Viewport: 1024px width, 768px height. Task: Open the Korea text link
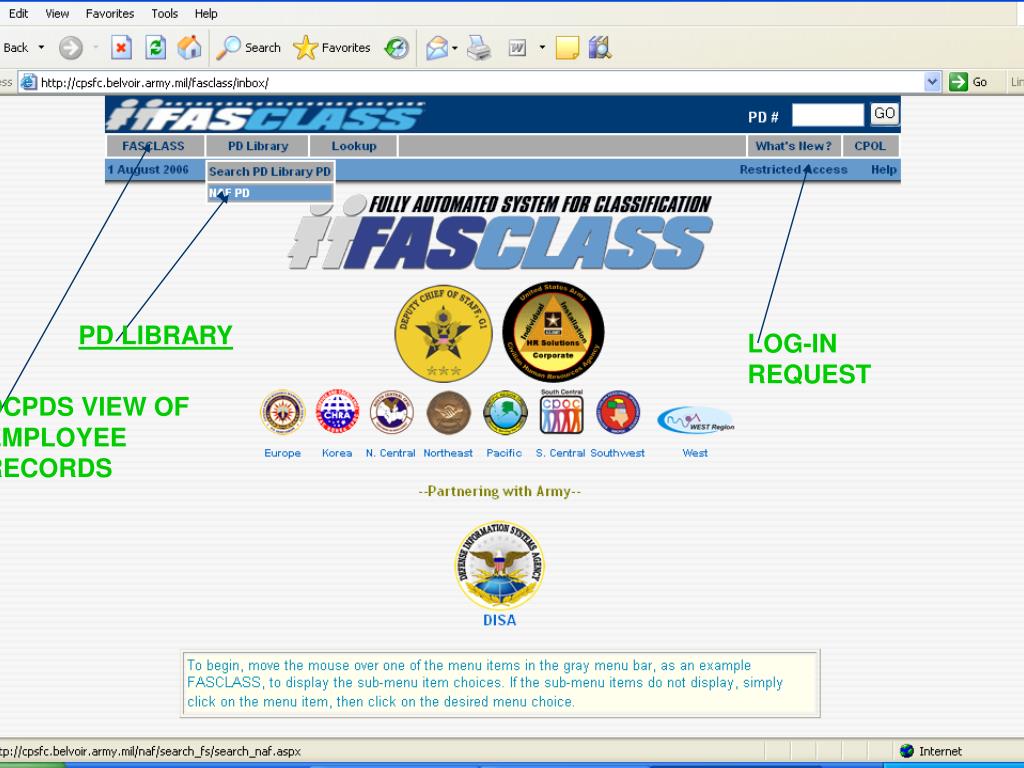click(337, 453)
